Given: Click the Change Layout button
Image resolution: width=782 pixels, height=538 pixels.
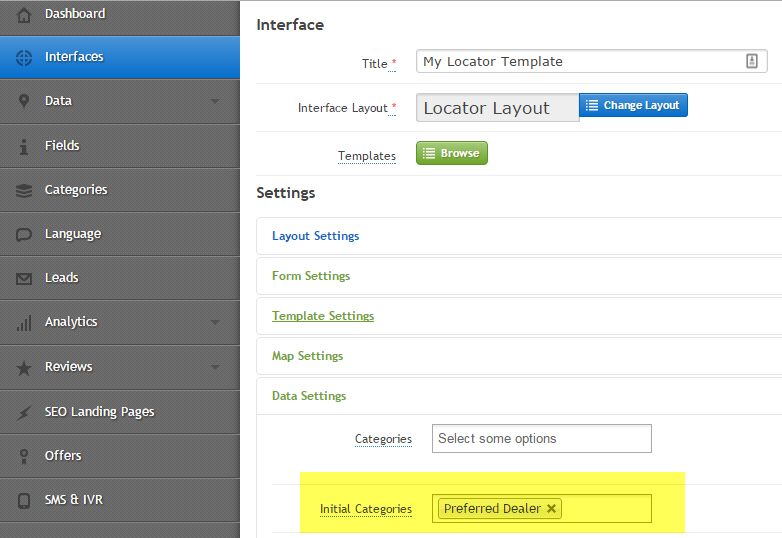Looking at the screenshot, I should point(633,105).
